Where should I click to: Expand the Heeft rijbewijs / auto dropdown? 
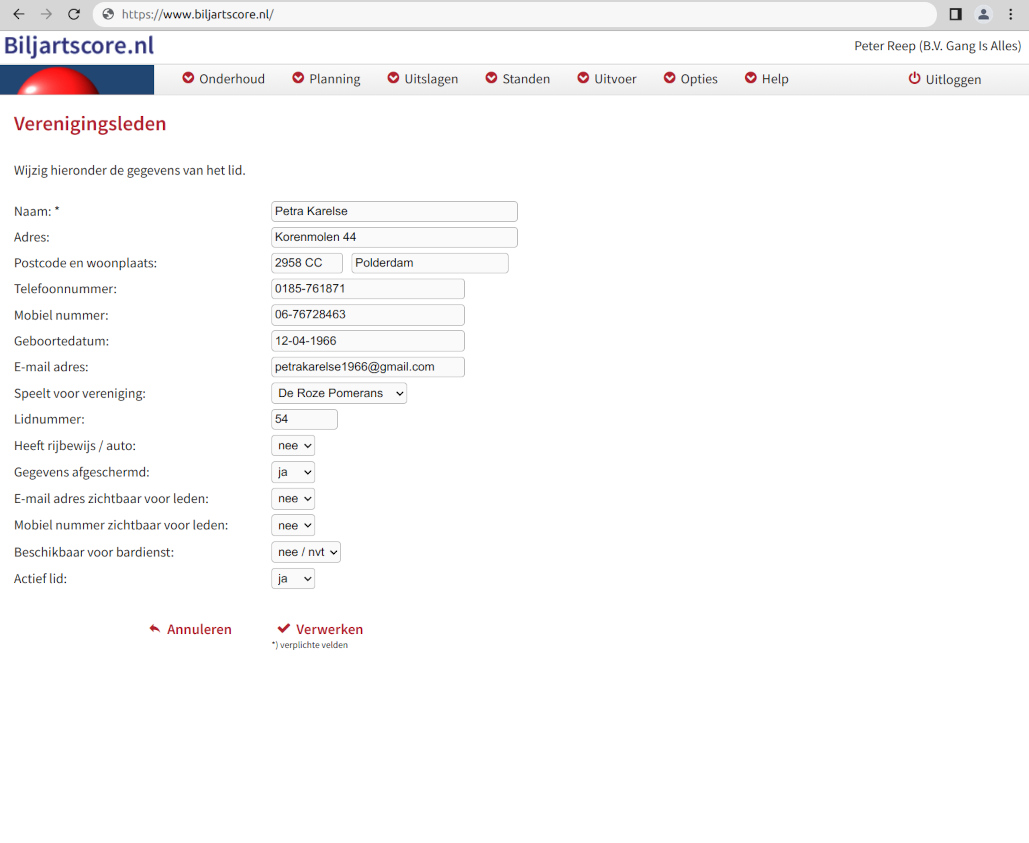coord(293,446)
